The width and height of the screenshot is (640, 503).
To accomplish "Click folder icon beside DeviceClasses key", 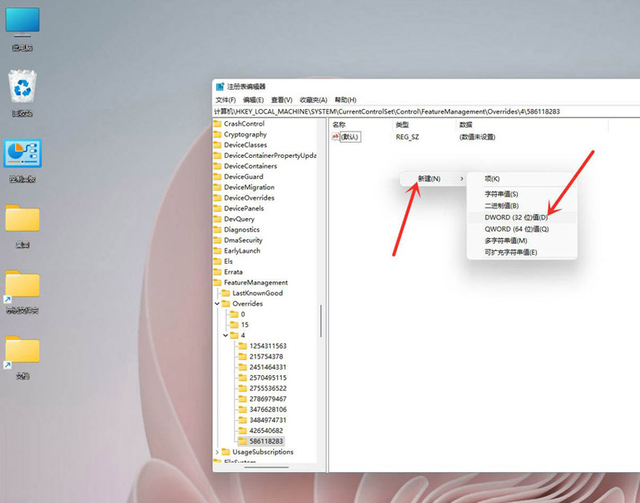I will pos(218,145).
